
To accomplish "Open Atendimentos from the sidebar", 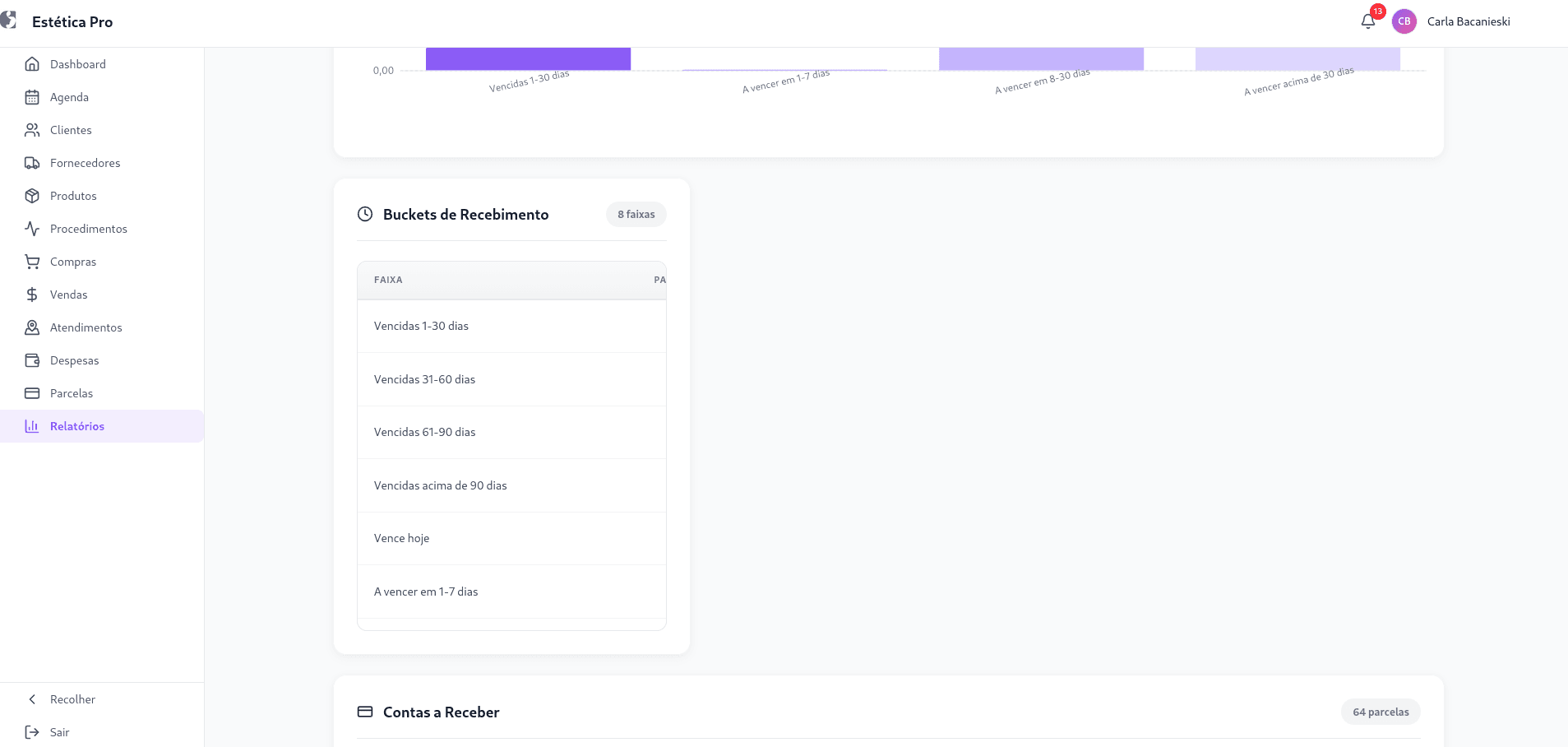I will pos(102,327).
